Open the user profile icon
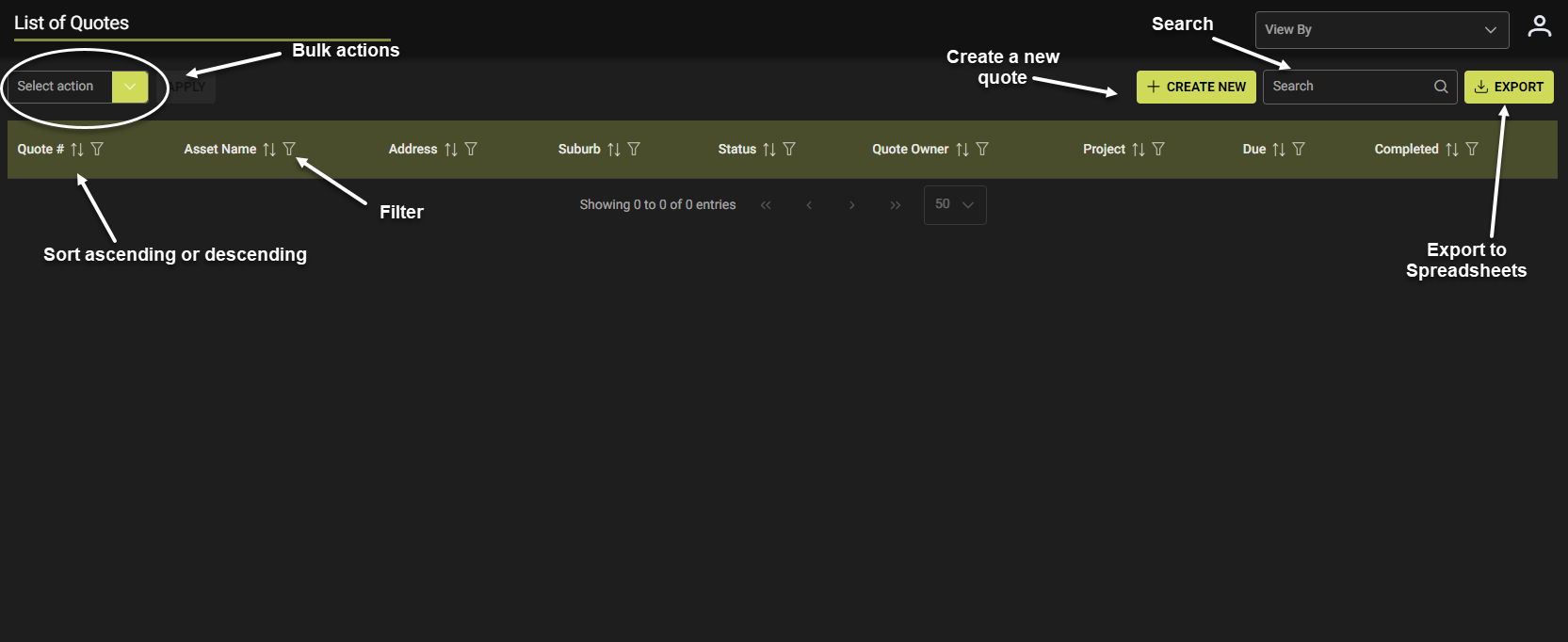 (x=1540, y=26)
